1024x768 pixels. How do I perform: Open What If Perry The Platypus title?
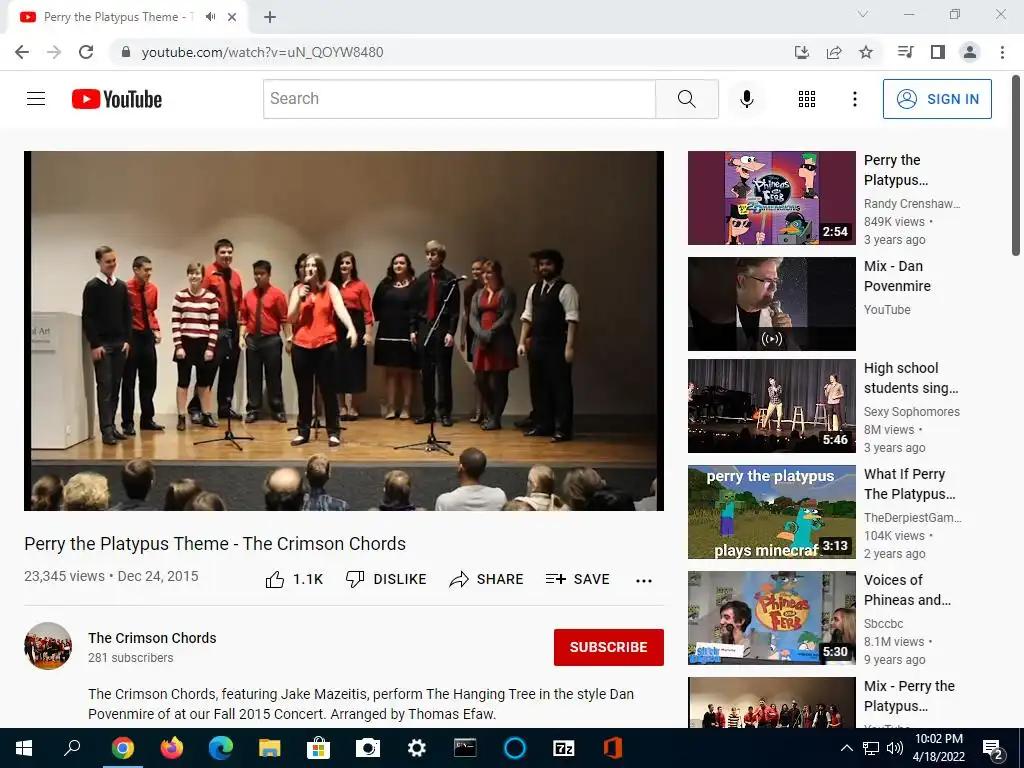pyautogui.click(x=910, y=484)
